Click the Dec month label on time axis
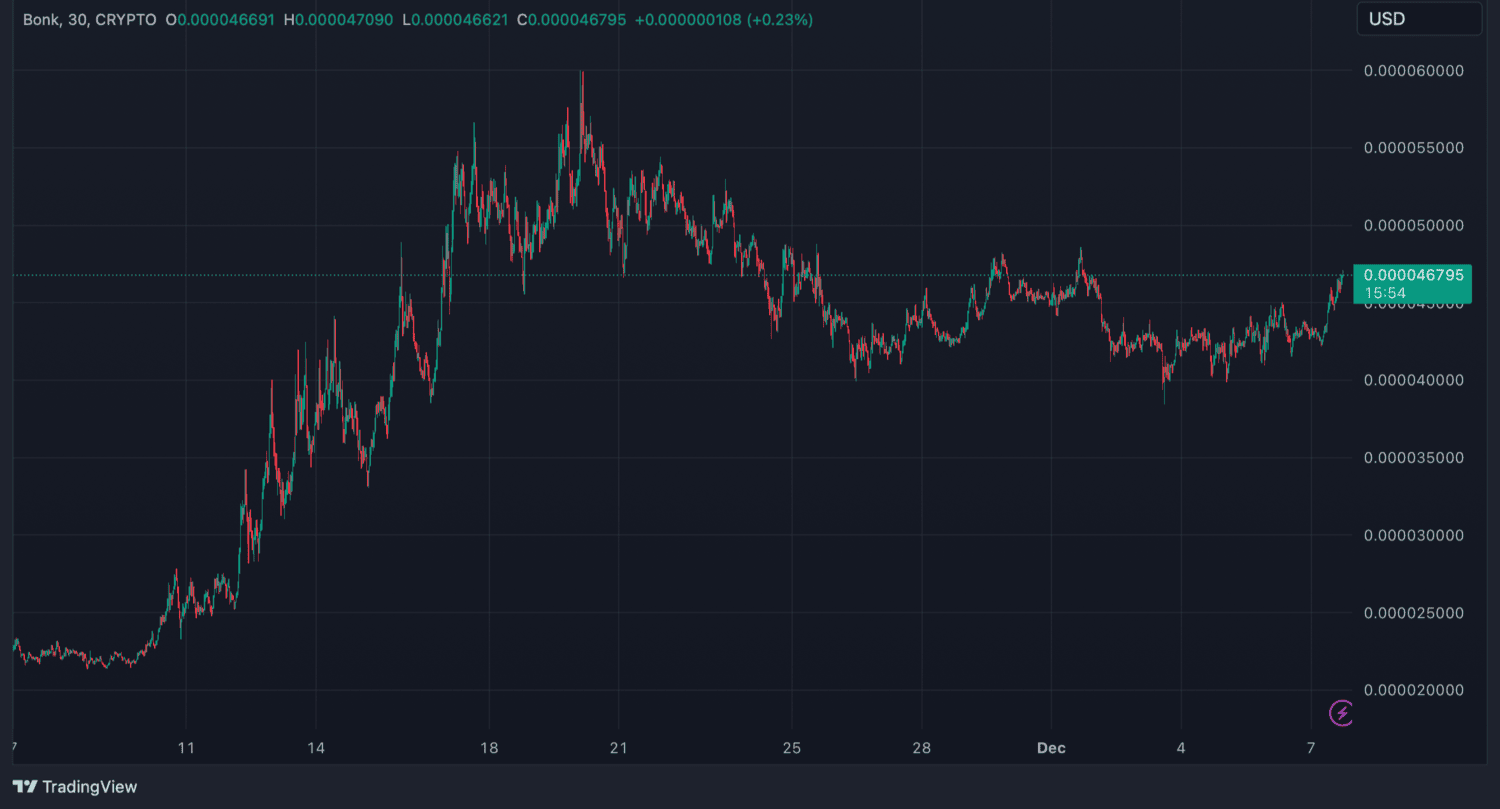This screenshot has width=1500, height=809. (x=1051, y=748)
